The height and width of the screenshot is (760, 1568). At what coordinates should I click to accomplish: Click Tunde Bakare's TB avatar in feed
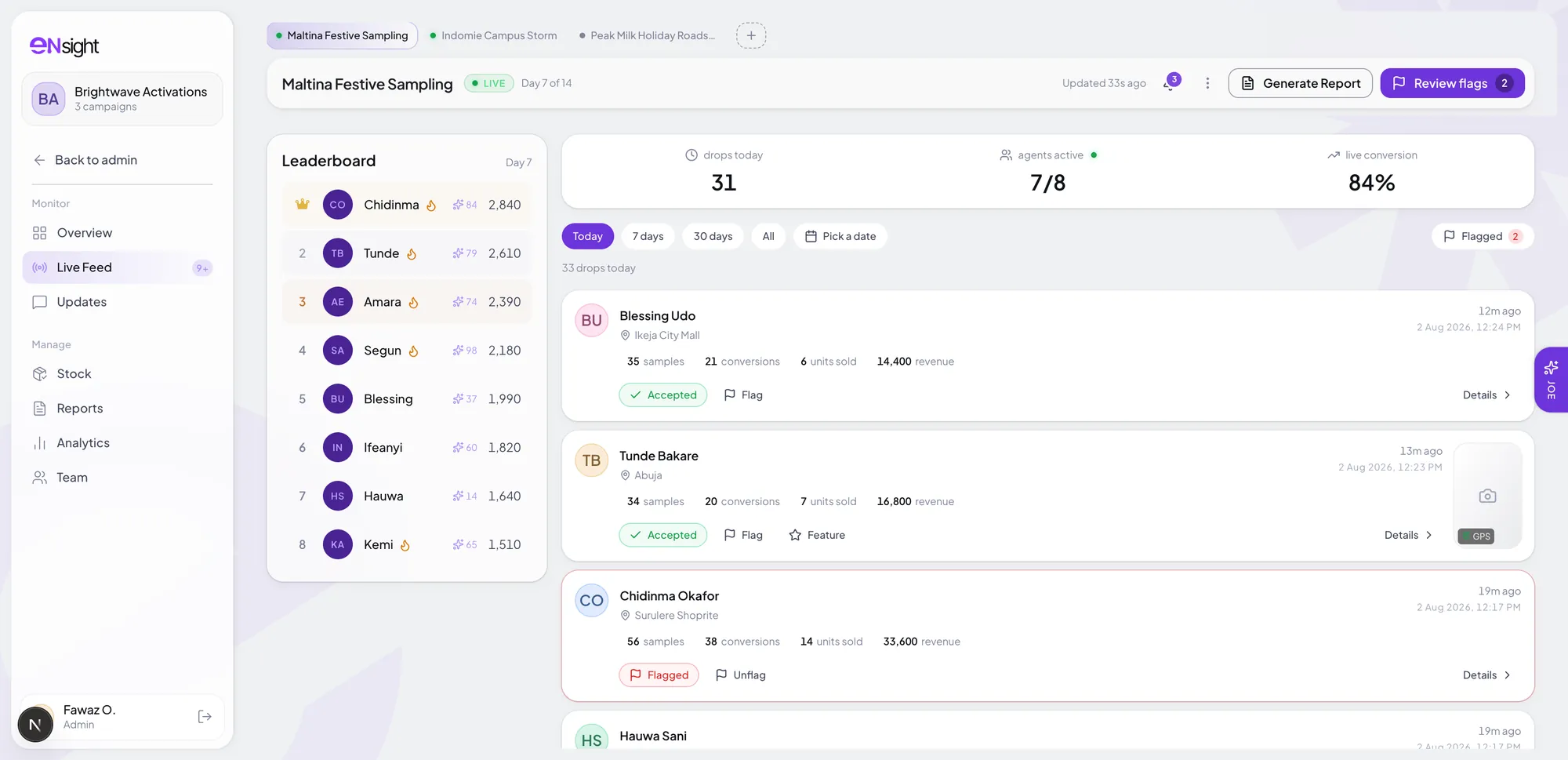(x=592, y=460)
